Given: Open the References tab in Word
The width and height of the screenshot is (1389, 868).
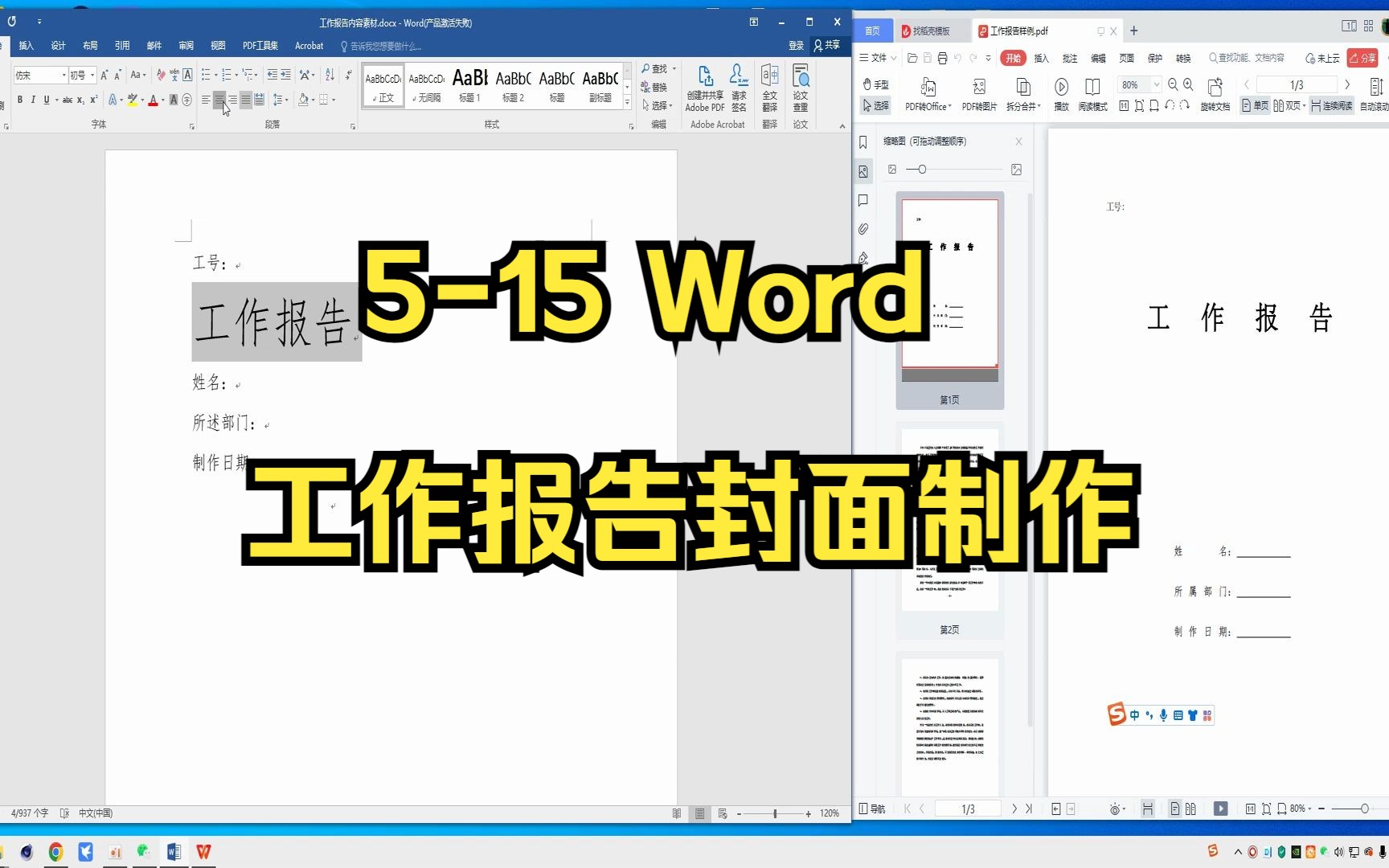Looking at the screenshot, I should pyautogui.click(x=122, y=46).
